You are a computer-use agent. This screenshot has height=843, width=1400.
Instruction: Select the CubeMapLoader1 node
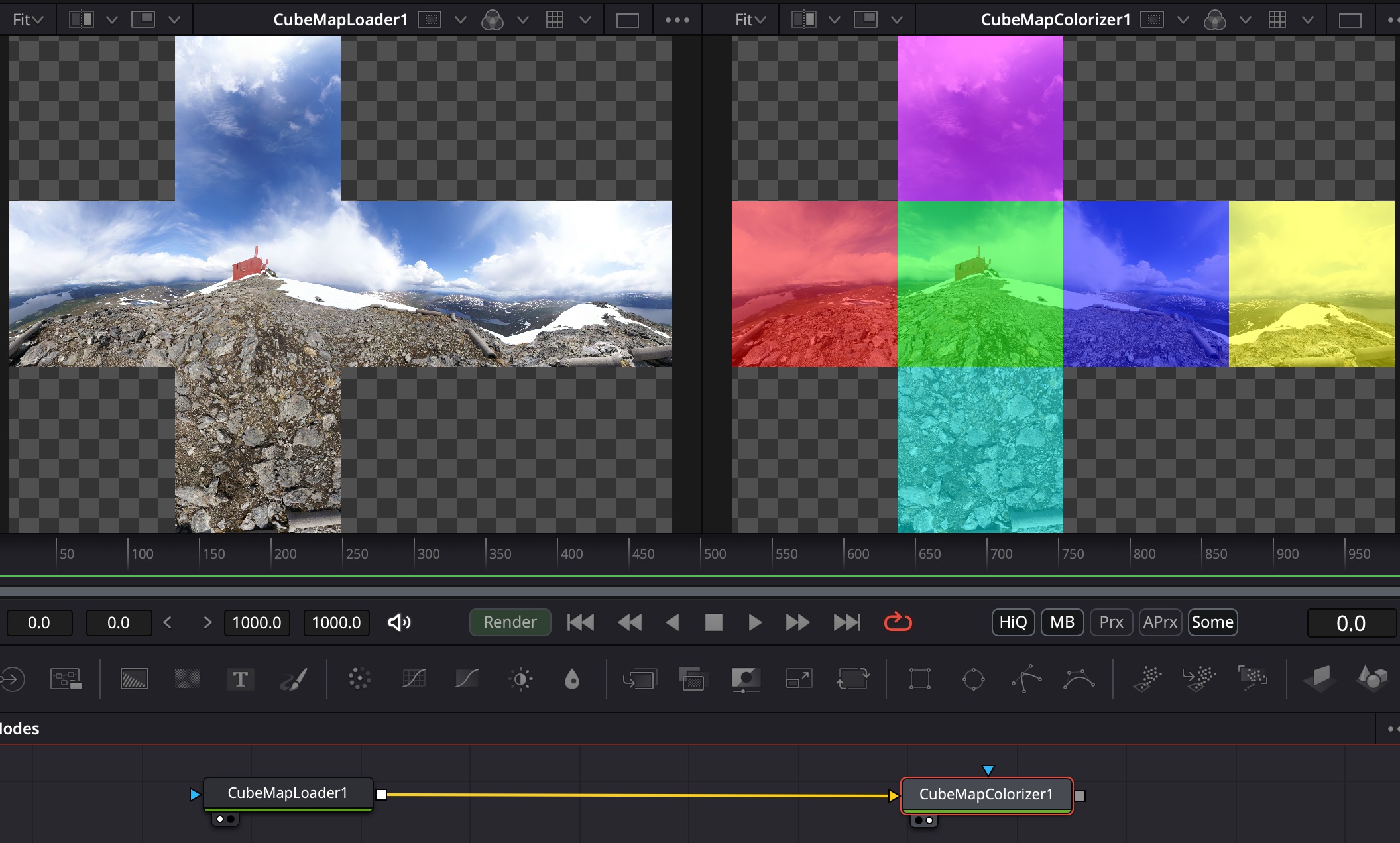point(288,793)
